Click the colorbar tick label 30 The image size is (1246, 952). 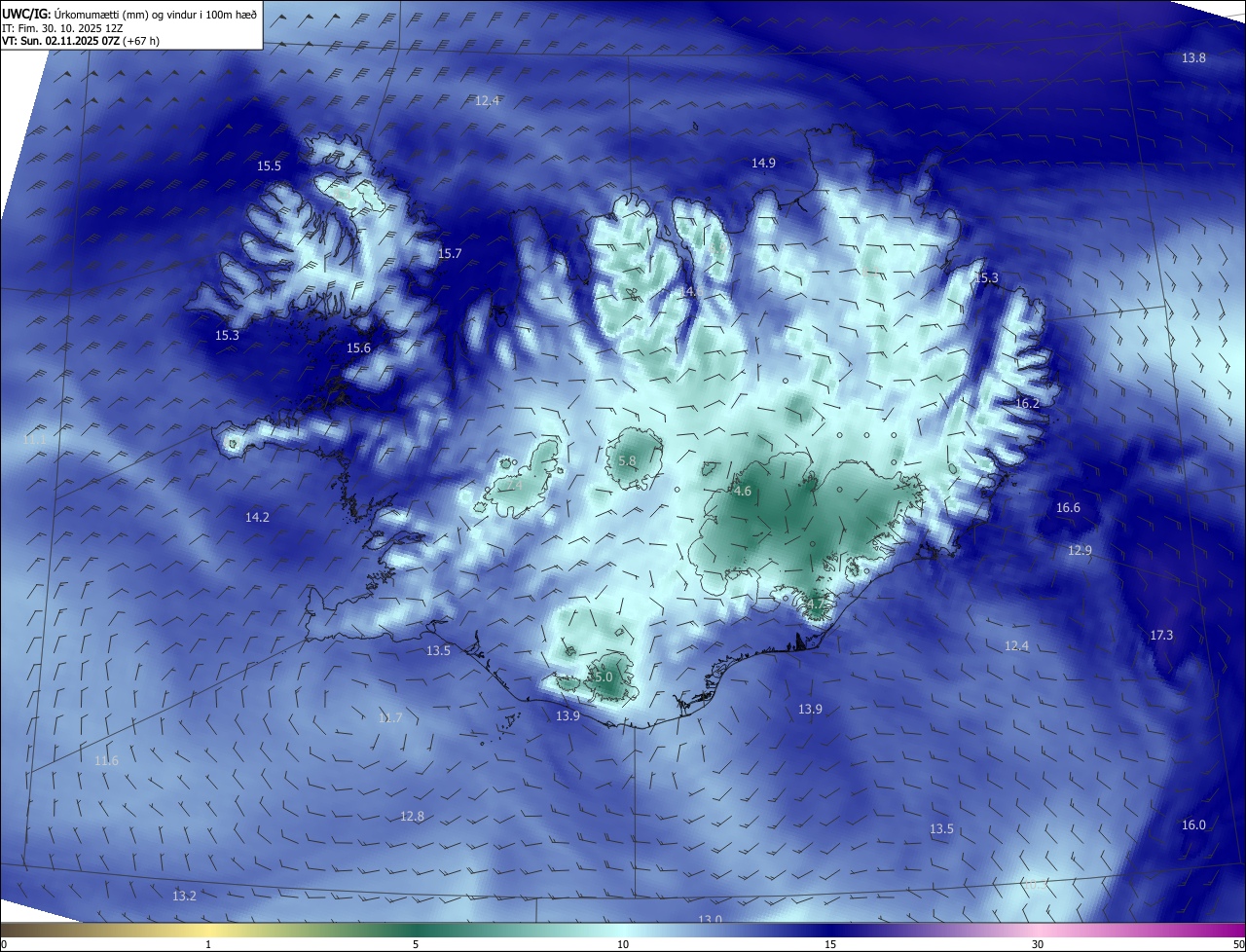click(1038, 944)
